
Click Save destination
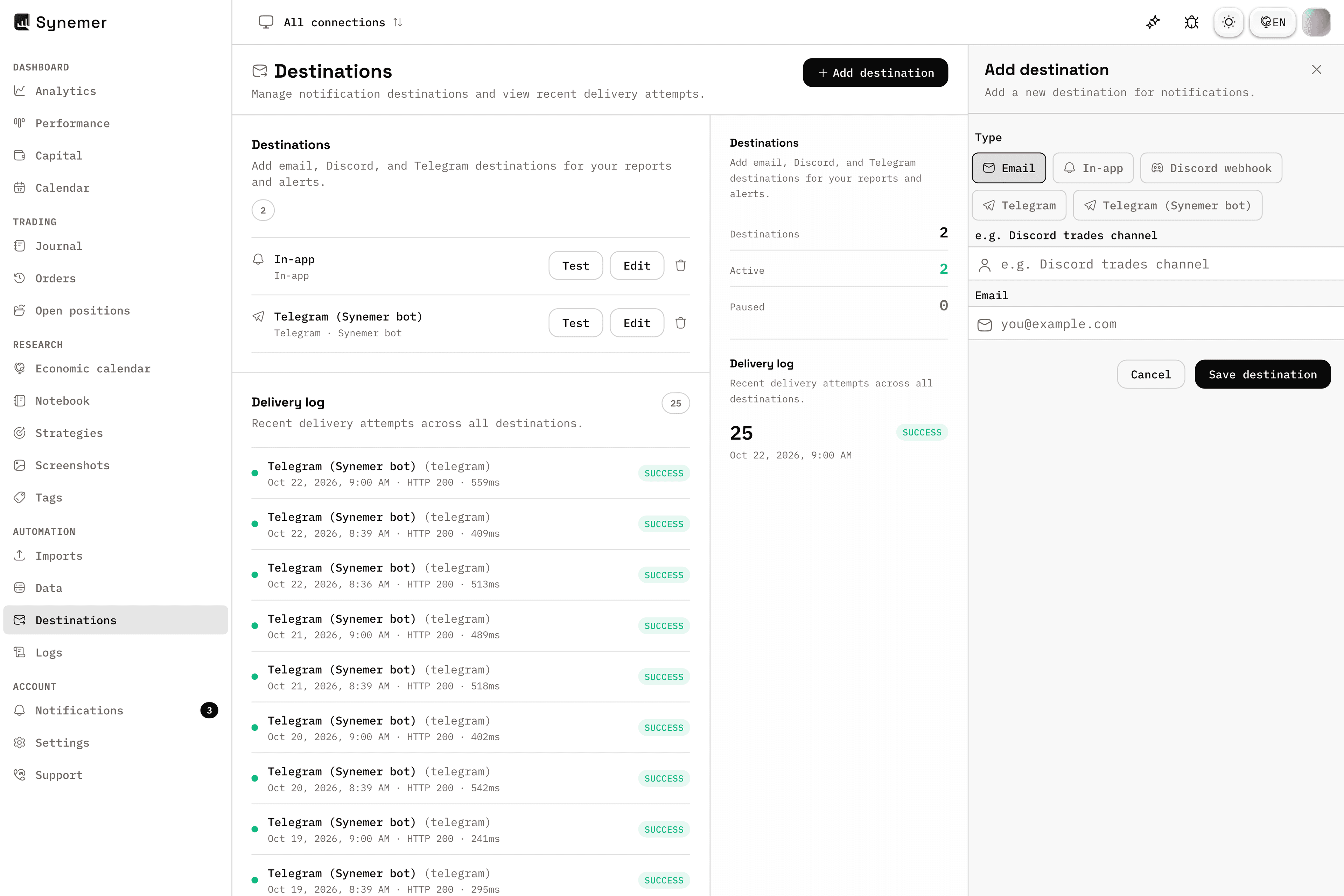point(1262,374)
